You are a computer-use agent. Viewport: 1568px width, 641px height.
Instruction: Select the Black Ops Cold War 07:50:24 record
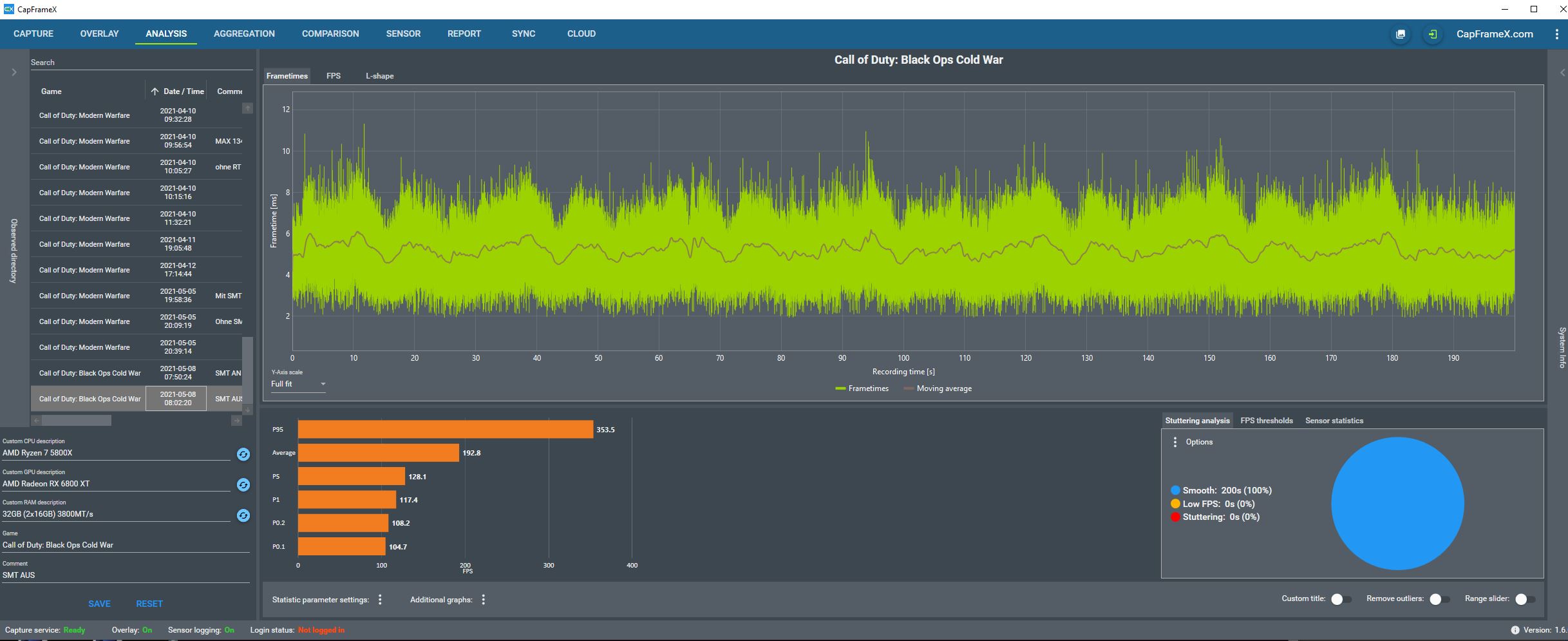(137, 373)
